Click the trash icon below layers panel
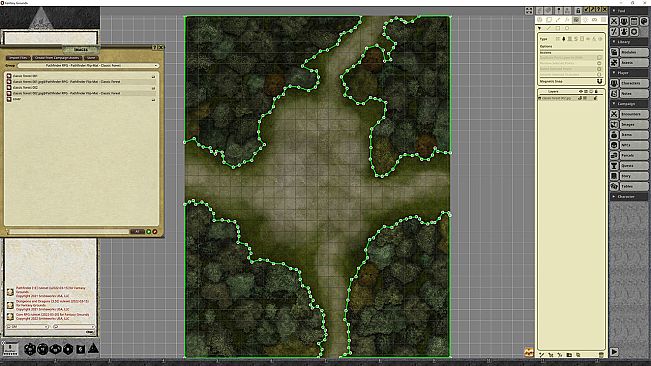651x366 pixels. pos(601,355)
